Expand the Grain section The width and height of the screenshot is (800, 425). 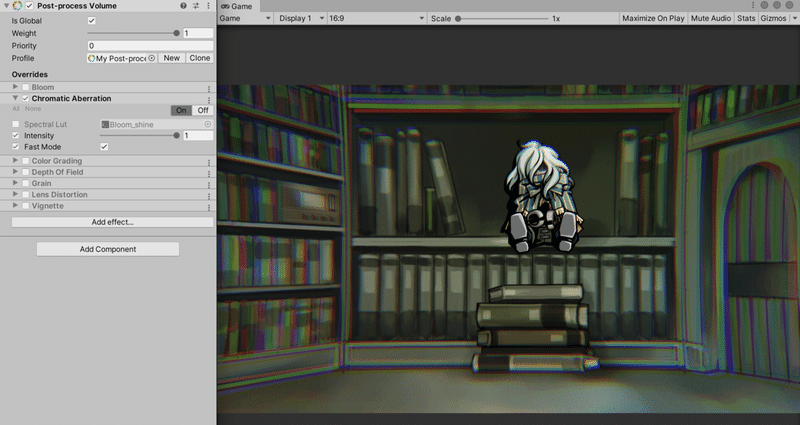point(15,183)
